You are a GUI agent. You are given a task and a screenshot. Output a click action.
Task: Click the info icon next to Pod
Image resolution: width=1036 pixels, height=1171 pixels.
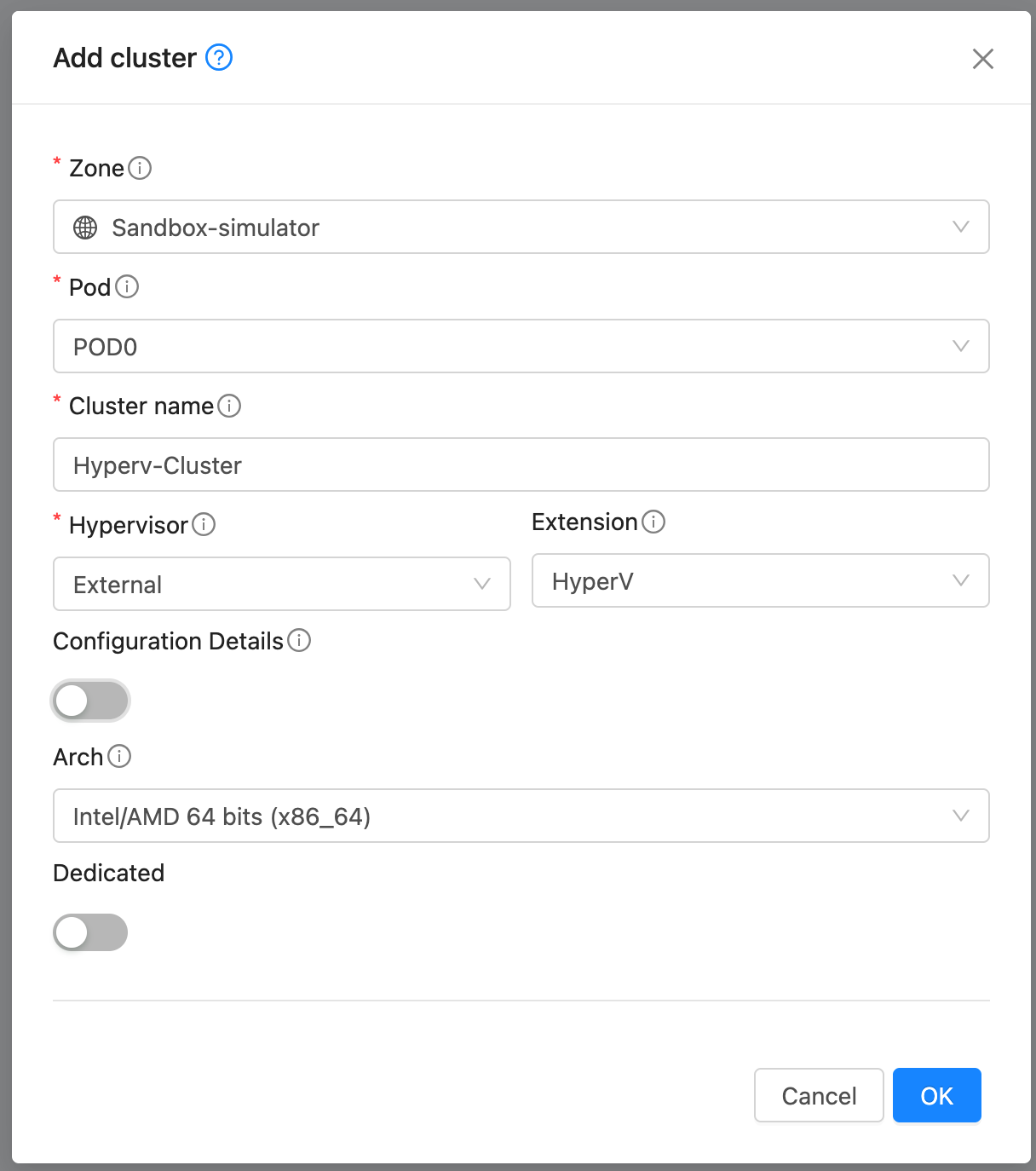click(x=127, y=286)
